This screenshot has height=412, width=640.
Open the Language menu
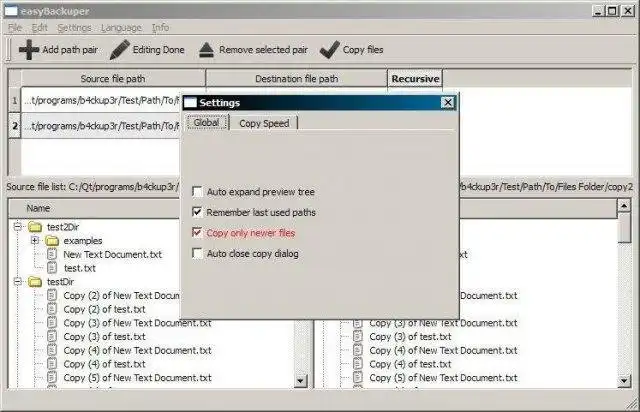121,28
